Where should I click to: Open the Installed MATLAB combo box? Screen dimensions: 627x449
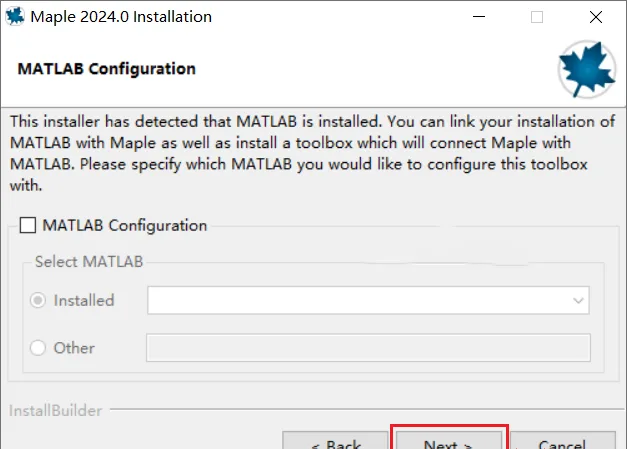tap(368, 300)
